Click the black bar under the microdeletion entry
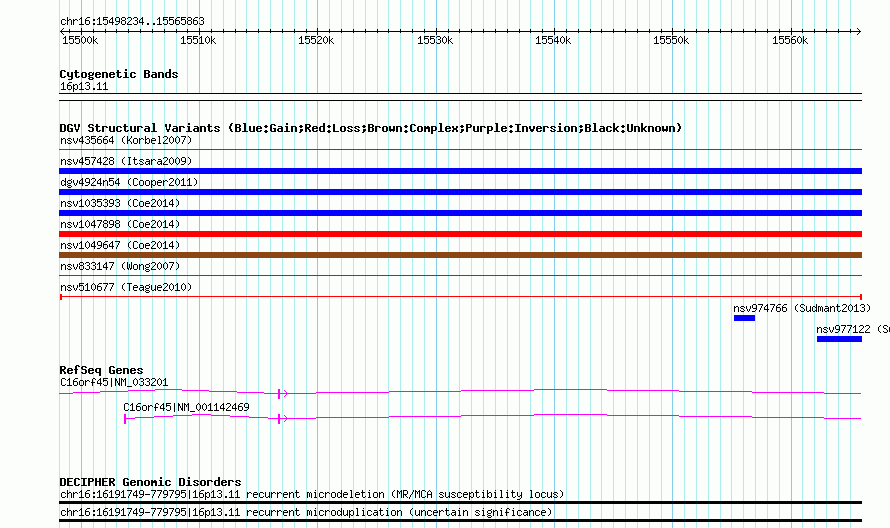The height and width of the screenshot is (528, 890). [x=460, y=502]
